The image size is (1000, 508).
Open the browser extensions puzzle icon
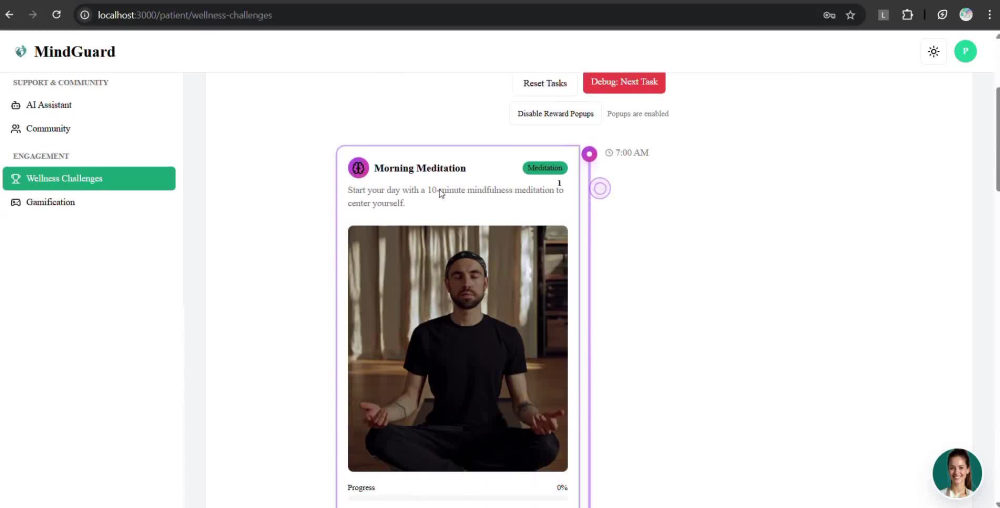pyautogui.click(x=907, y=15)
